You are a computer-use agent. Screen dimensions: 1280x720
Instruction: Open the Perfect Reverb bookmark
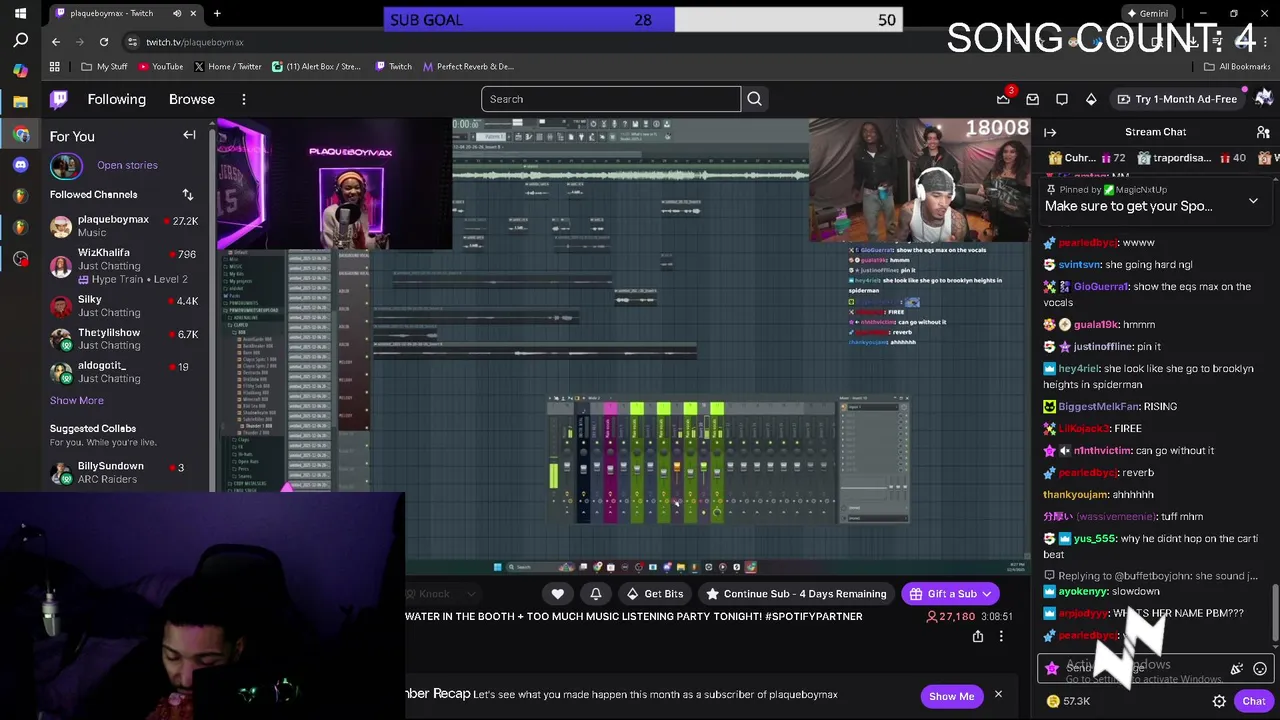point(468,67)
